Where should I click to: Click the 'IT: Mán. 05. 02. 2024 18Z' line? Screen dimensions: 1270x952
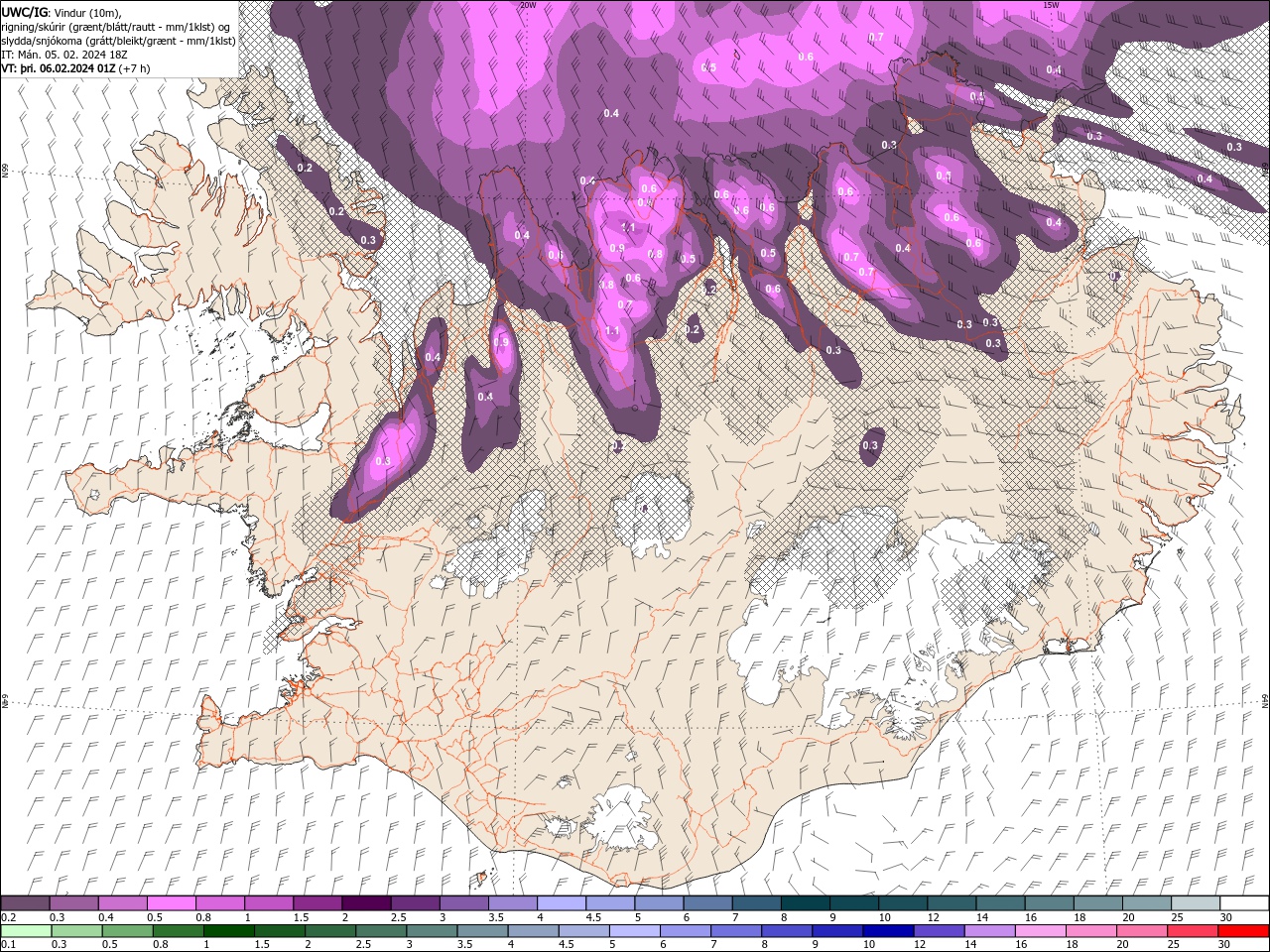(64, 55)
